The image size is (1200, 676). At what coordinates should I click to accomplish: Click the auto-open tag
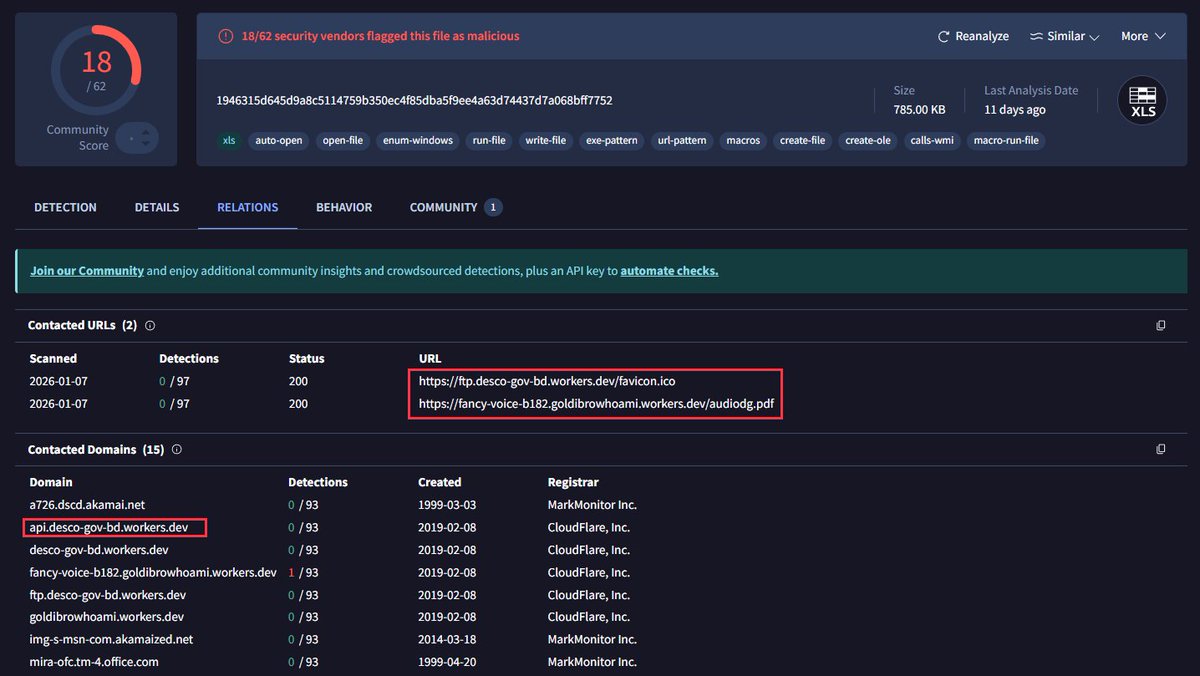point(279,141)
